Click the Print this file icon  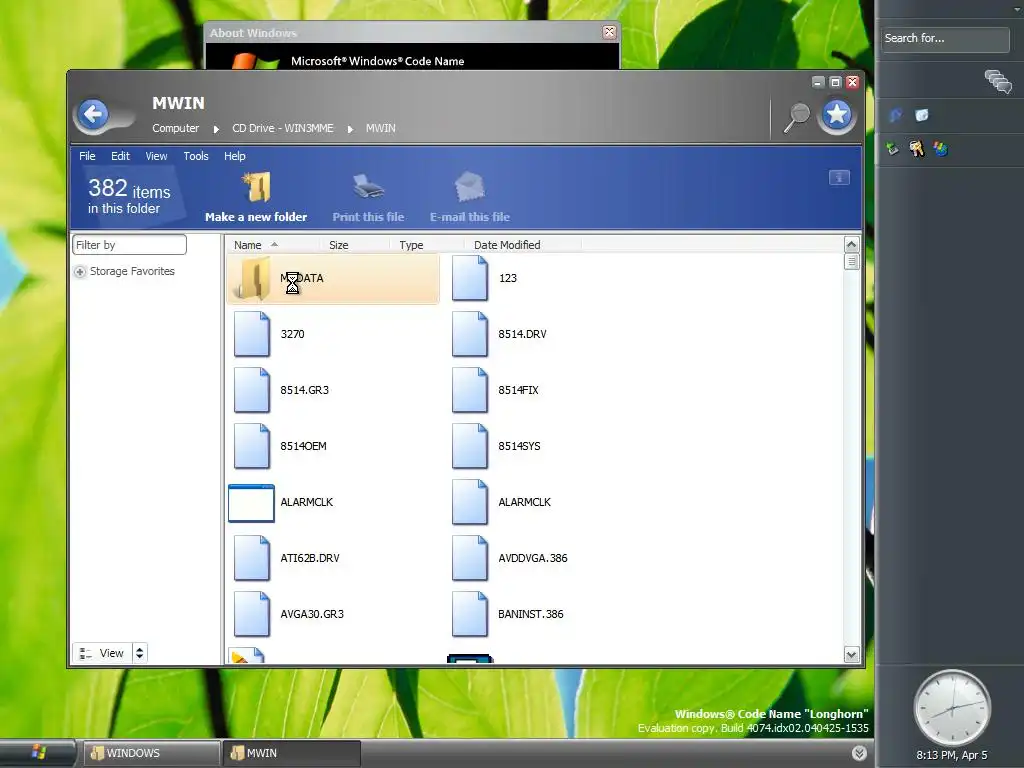pos(368,187)
